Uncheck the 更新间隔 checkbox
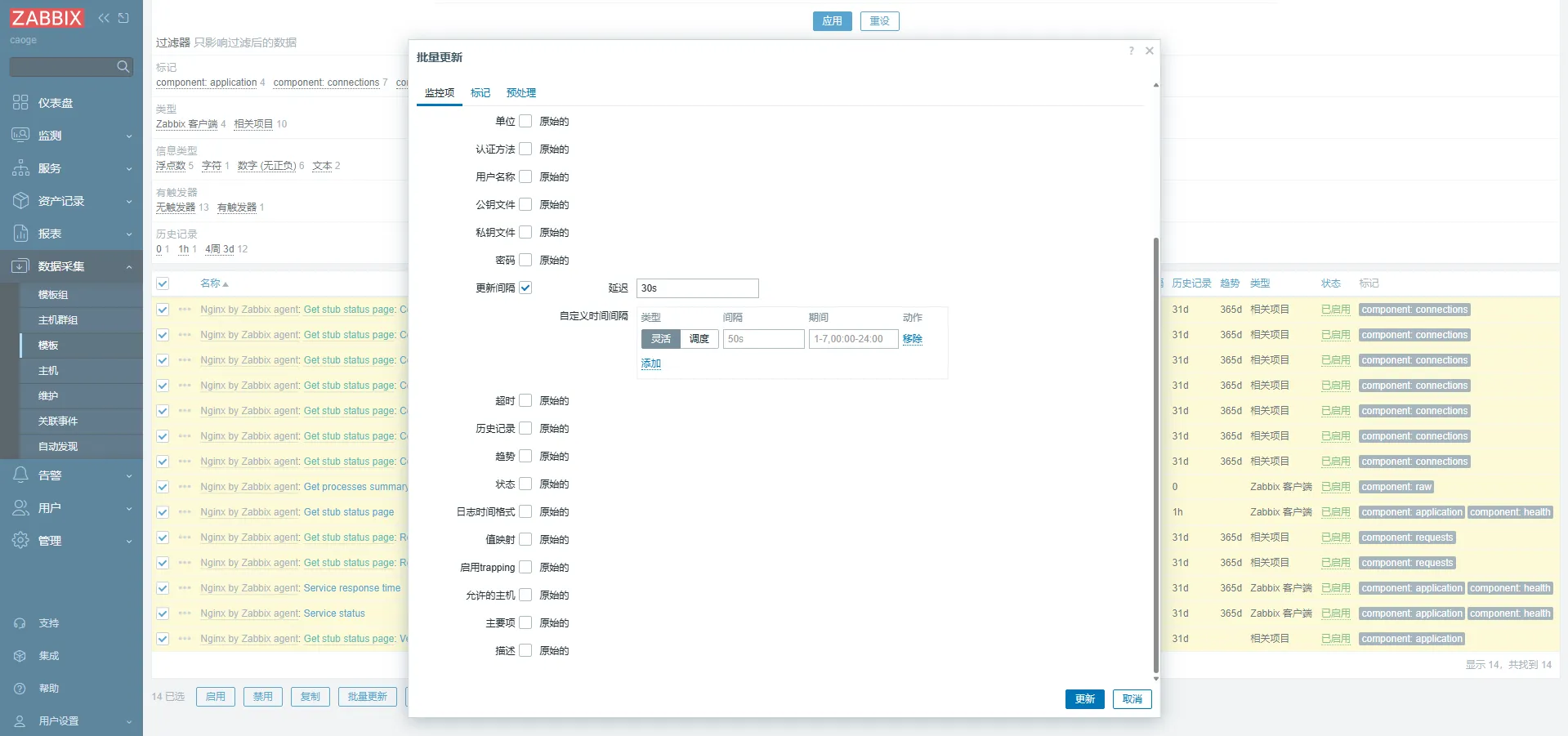1568x736 pixels. pos(525,288)
